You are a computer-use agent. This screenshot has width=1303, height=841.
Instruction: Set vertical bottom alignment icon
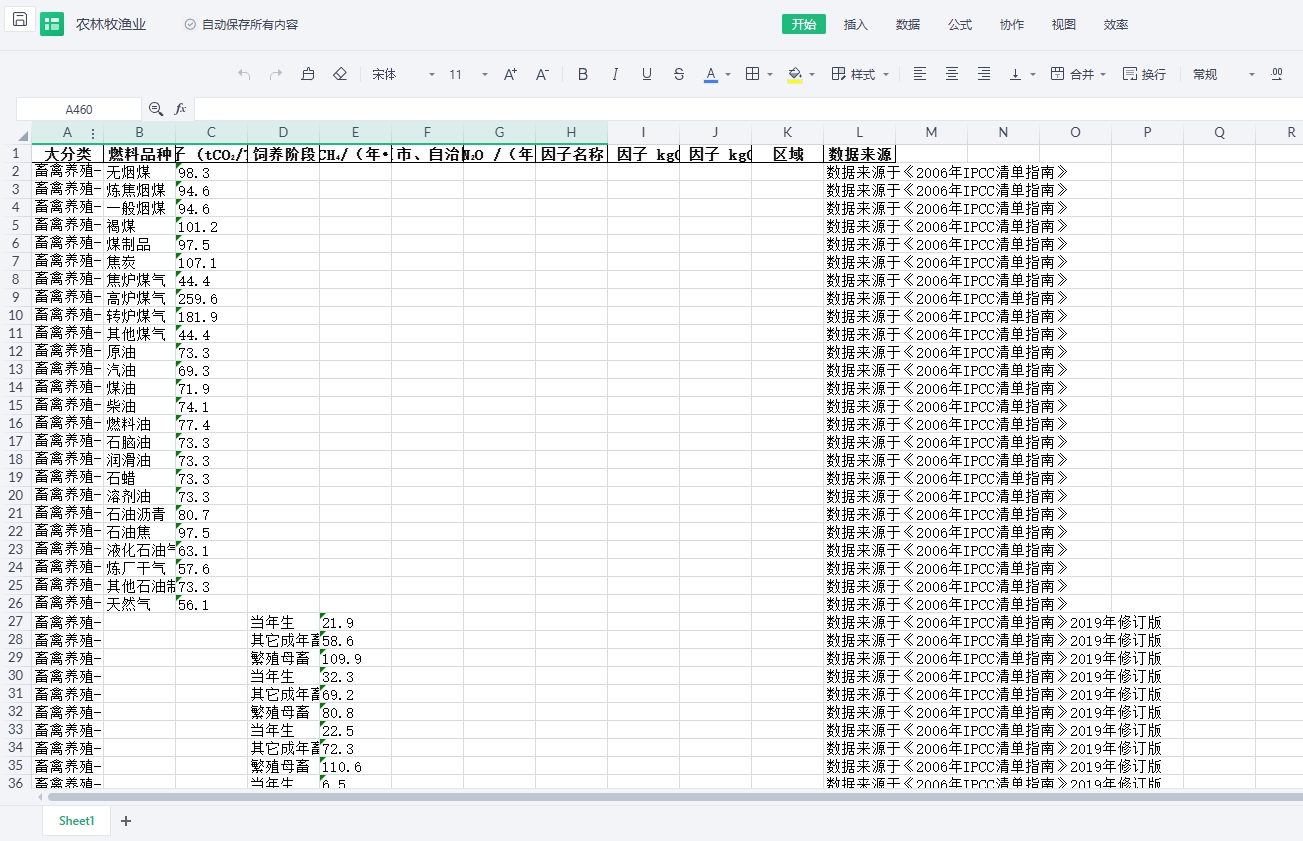tap(1016, 74)
